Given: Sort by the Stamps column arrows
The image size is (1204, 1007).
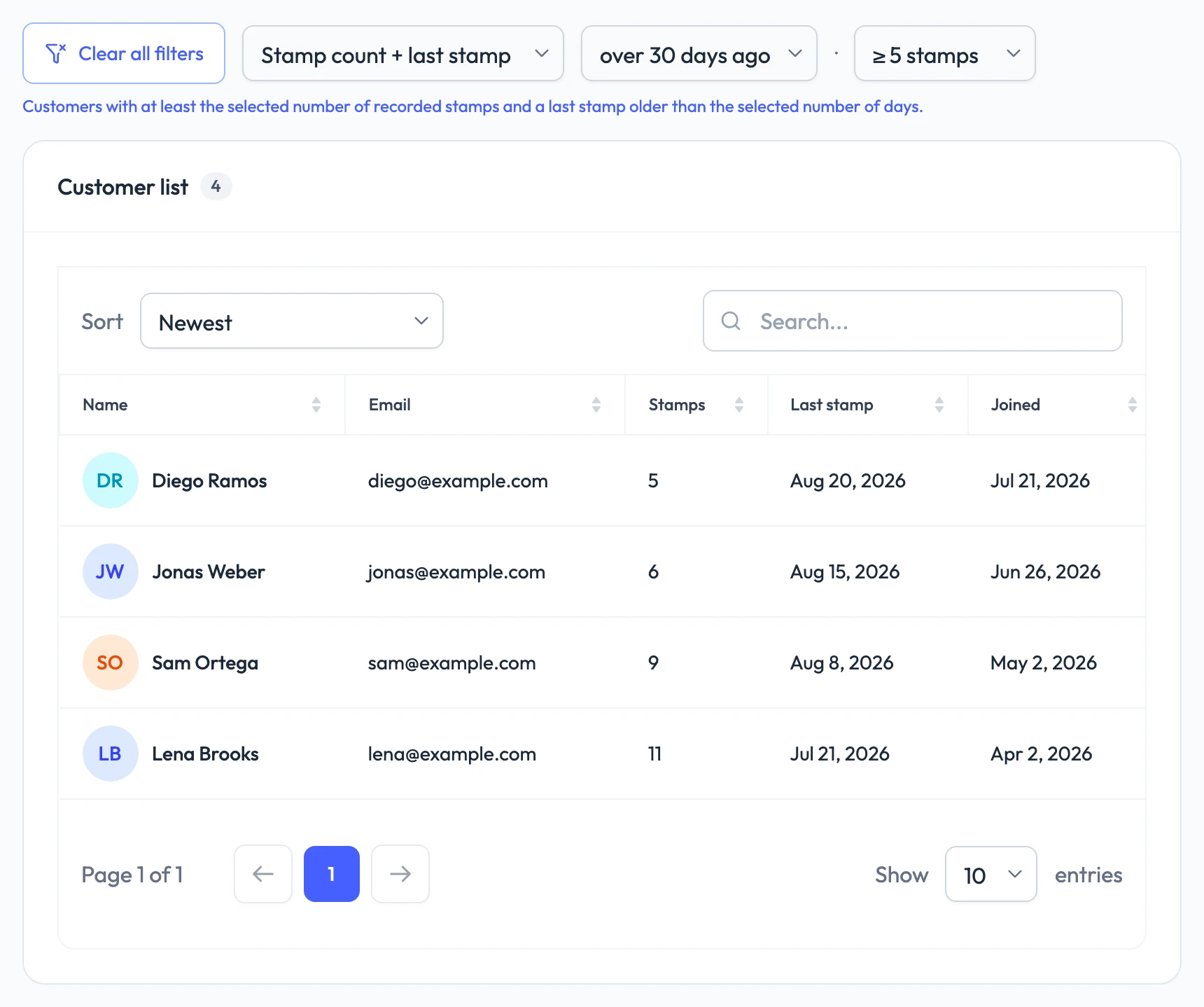Looking at the screenshot, I should point(739,405).
